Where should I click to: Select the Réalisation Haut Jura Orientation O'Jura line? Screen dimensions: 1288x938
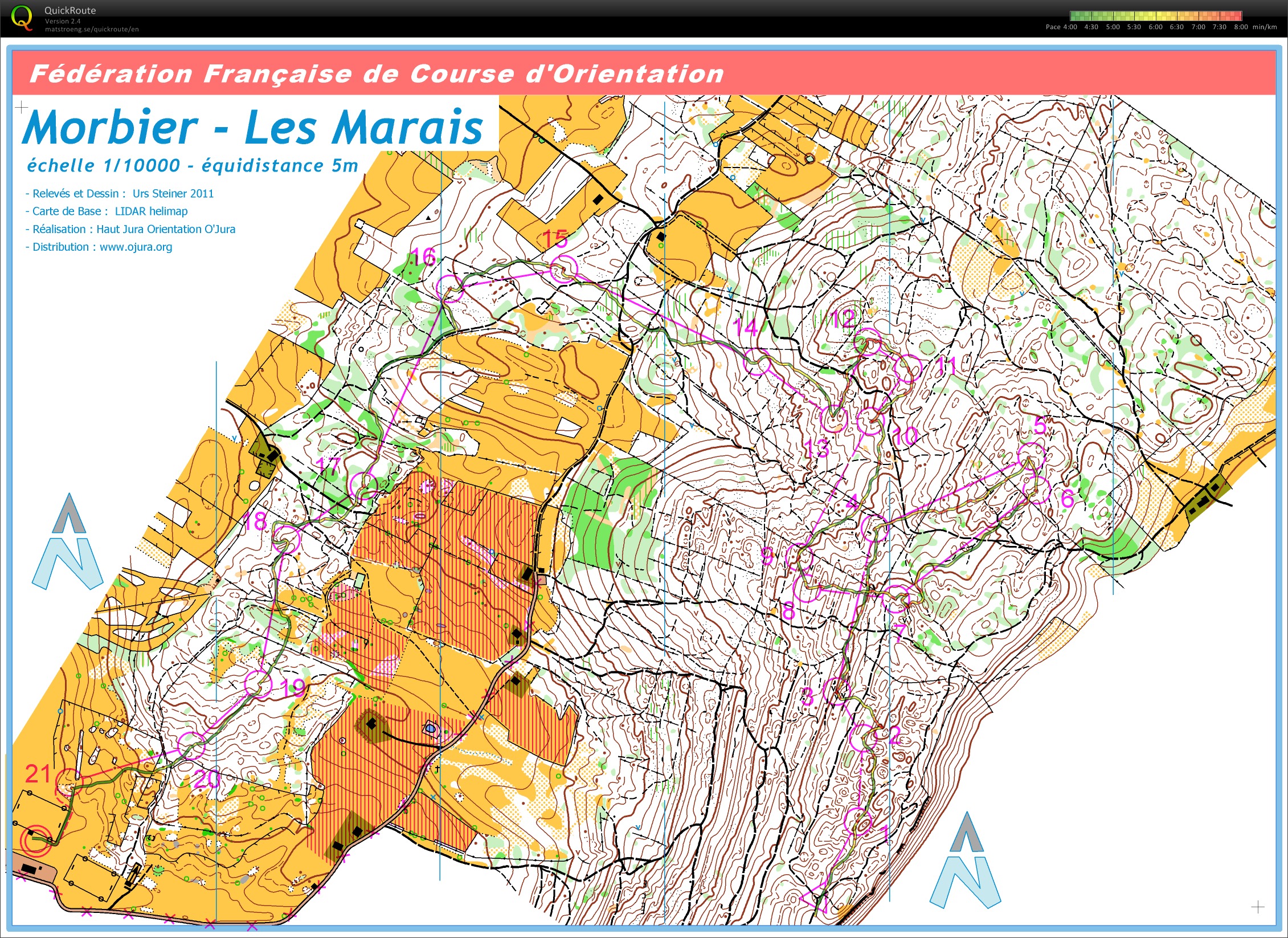tap(130, 229)
